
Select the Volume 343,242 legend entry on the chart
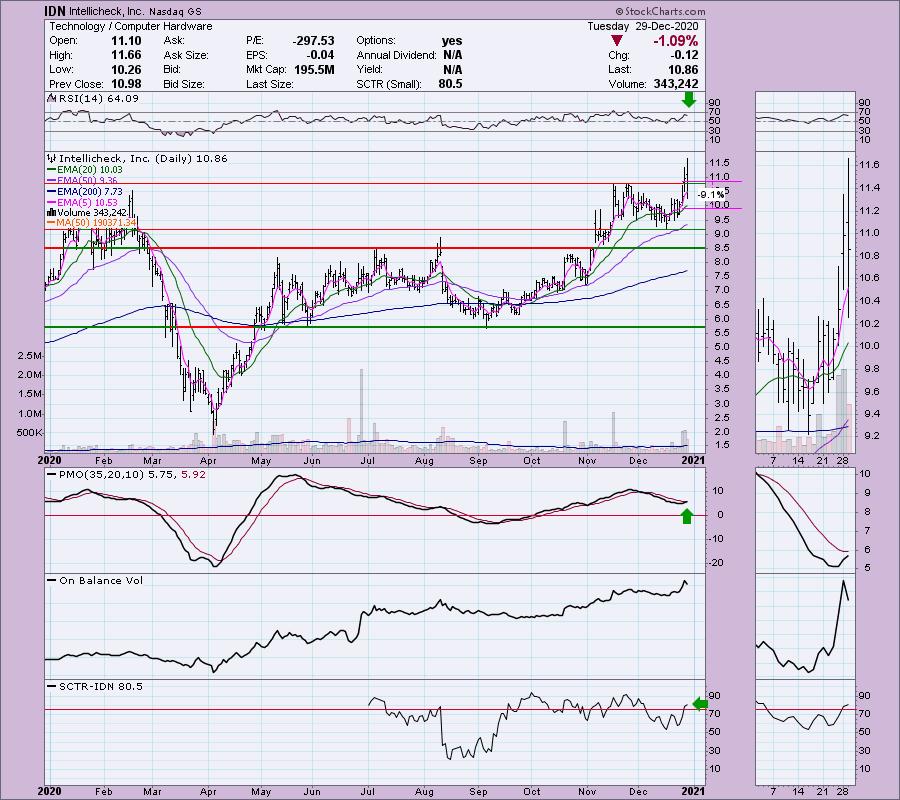click(x=87, y=213)
